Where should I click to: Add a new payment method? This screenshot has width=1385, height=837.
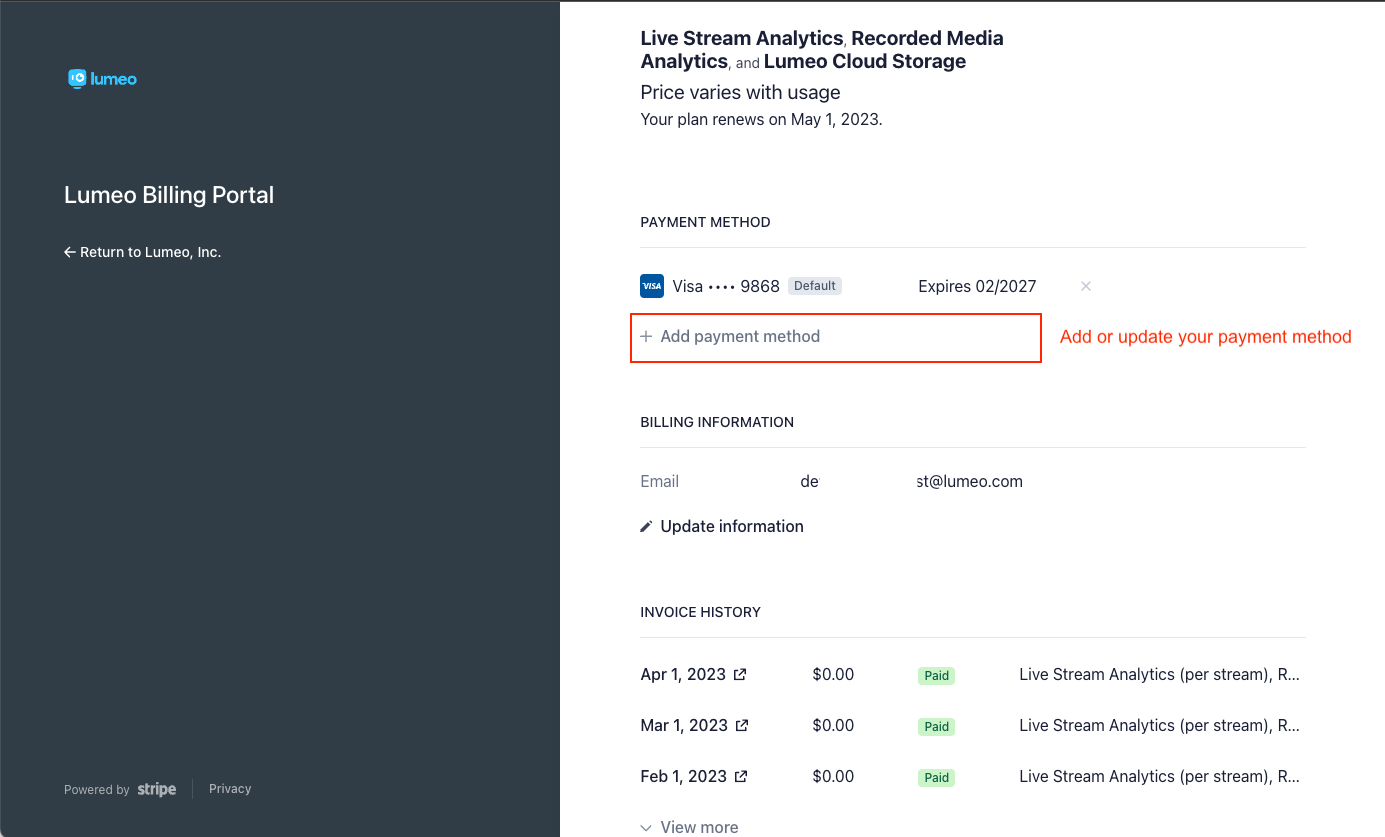[x=730, y=337]
